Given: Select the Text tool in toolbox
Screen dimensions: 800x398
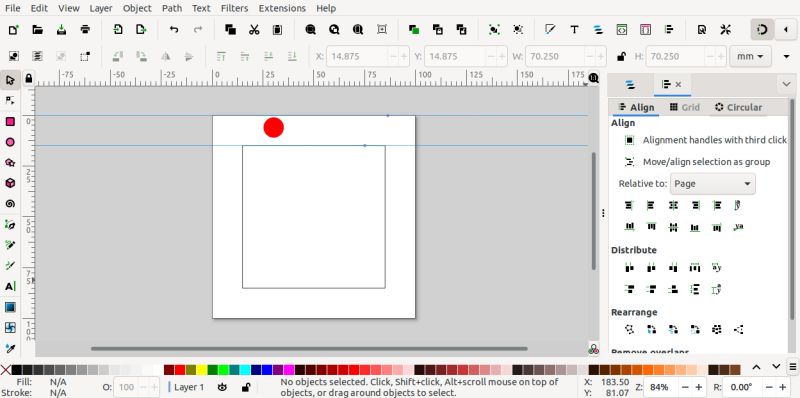Looking at the screenshot, I should coord(10,286).
